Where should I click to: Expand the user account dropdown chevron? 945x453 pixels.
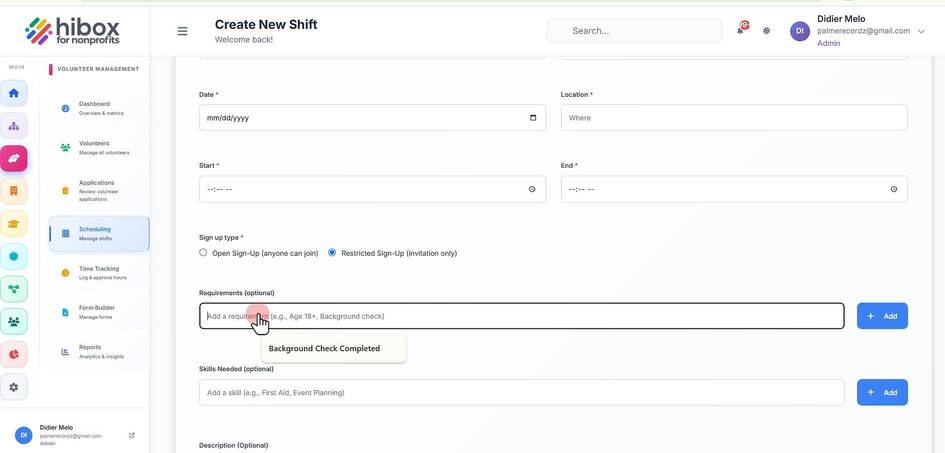[920, 31]
